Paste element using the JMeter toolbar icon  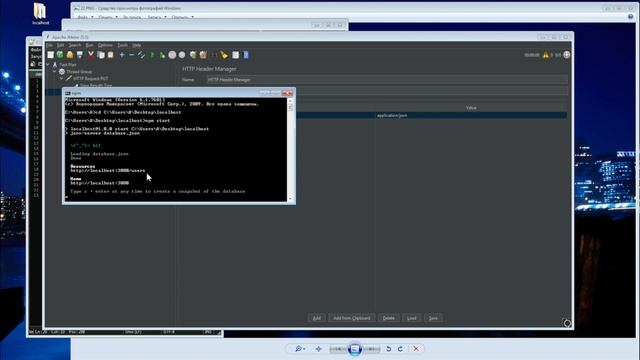pos(111,55)
